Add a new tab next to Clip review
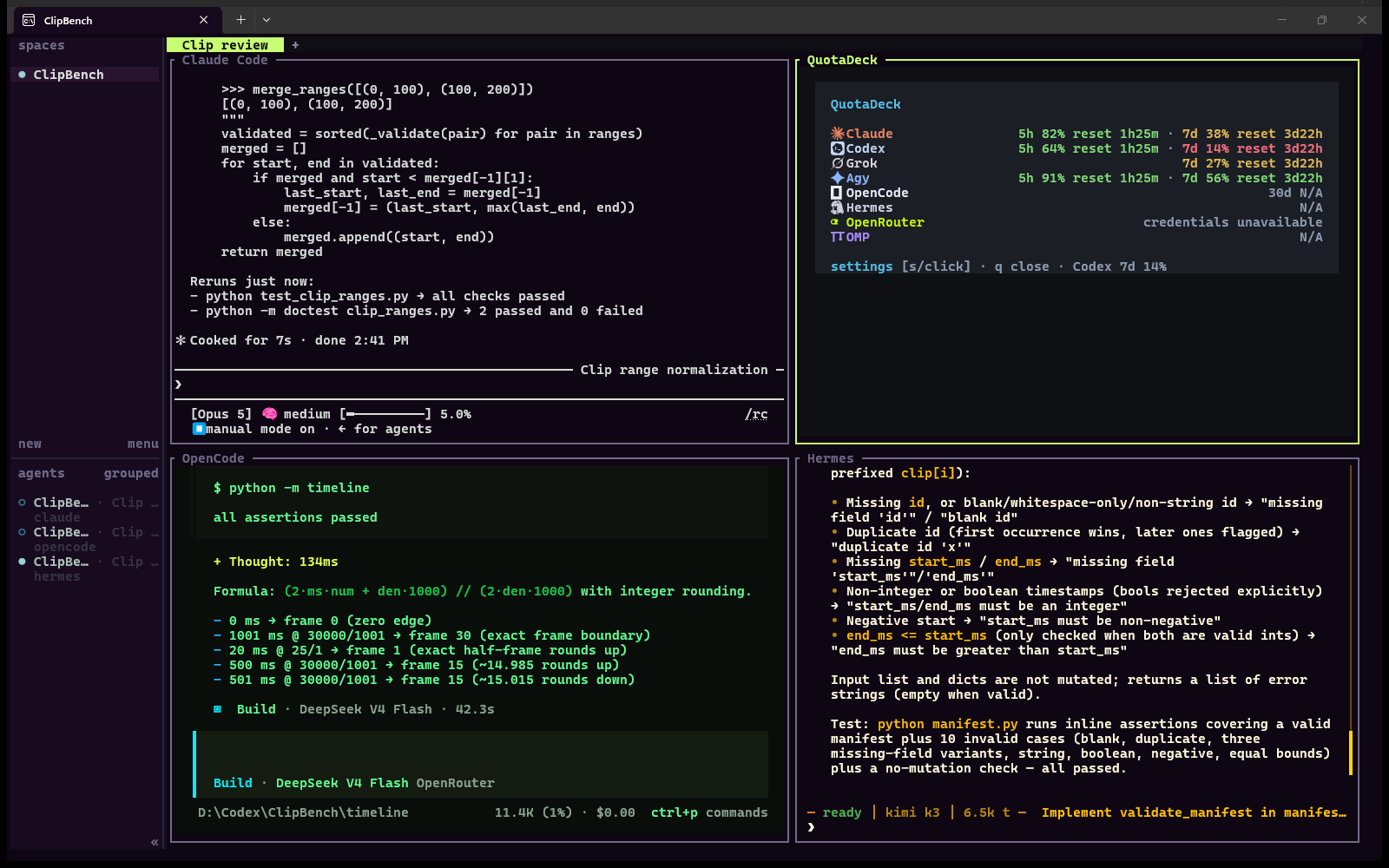 click(x=295, y=45)
